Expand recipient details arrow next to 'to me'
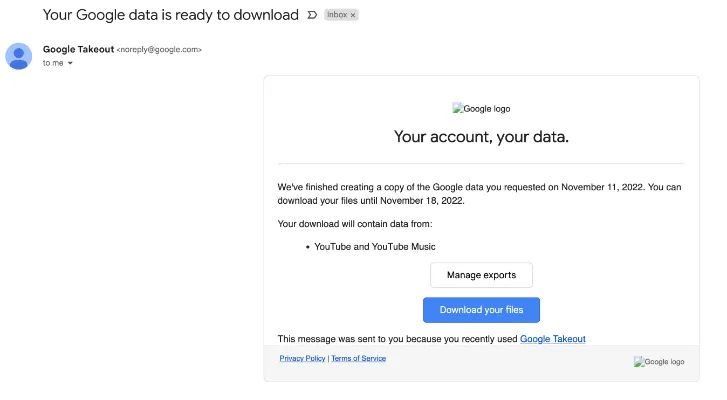 tap(70, 63)
